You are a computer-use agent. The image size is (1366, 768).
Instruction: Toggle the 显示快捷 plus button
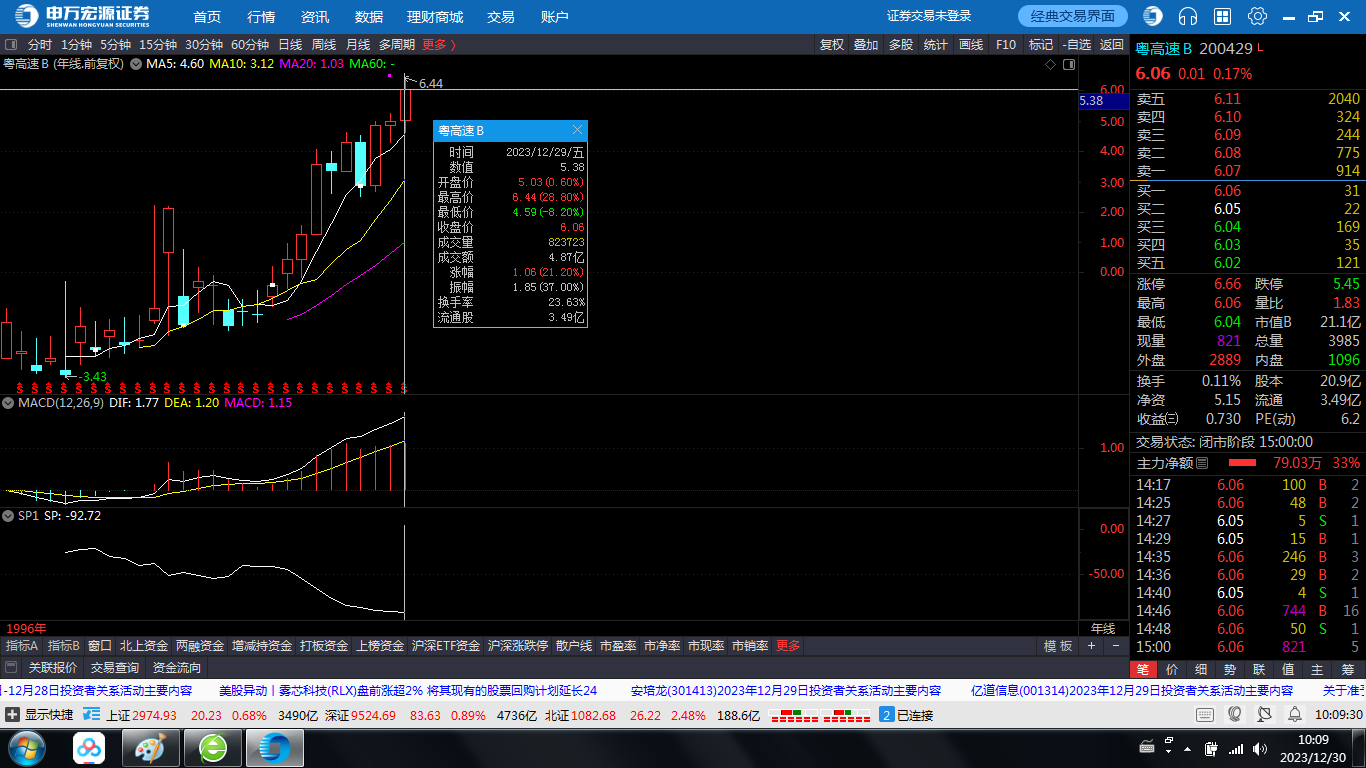[13, 715]
